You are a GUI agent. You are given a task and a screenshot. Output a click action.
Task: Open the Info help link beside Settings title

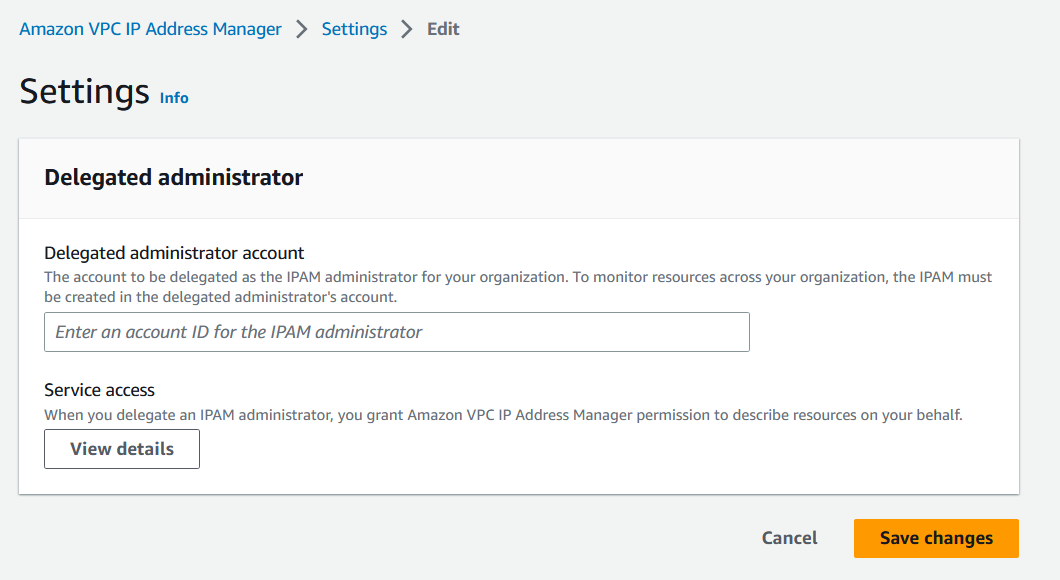pos(173,97)
